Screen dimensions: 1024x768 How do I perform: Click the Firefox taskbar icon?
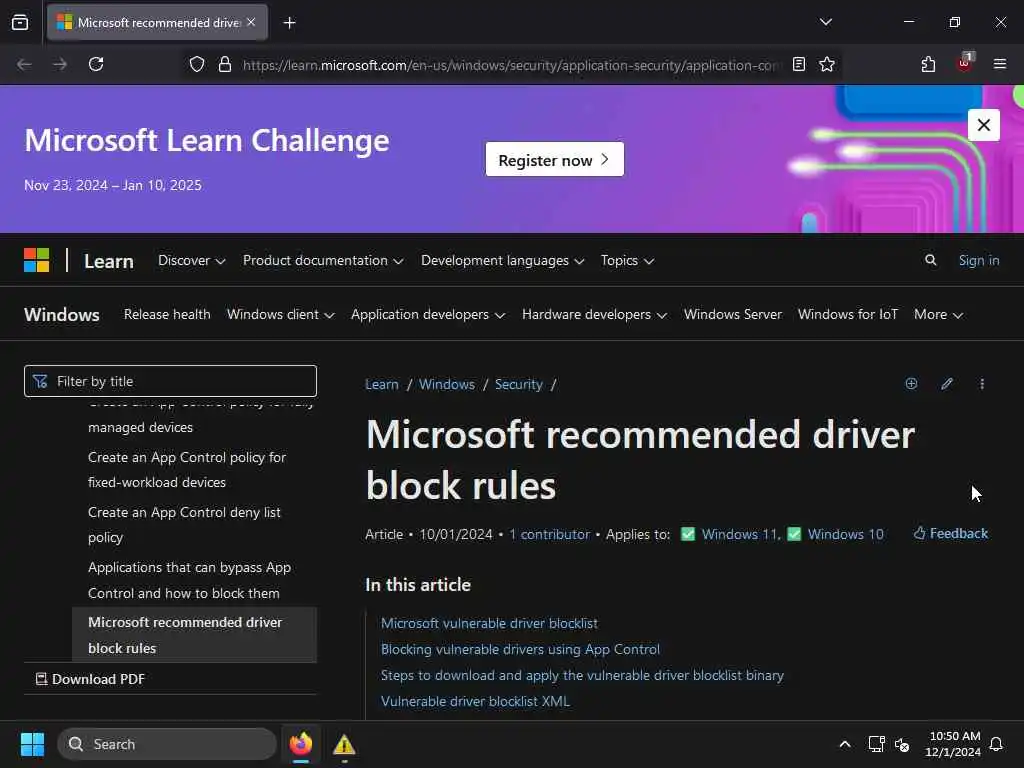301,744
